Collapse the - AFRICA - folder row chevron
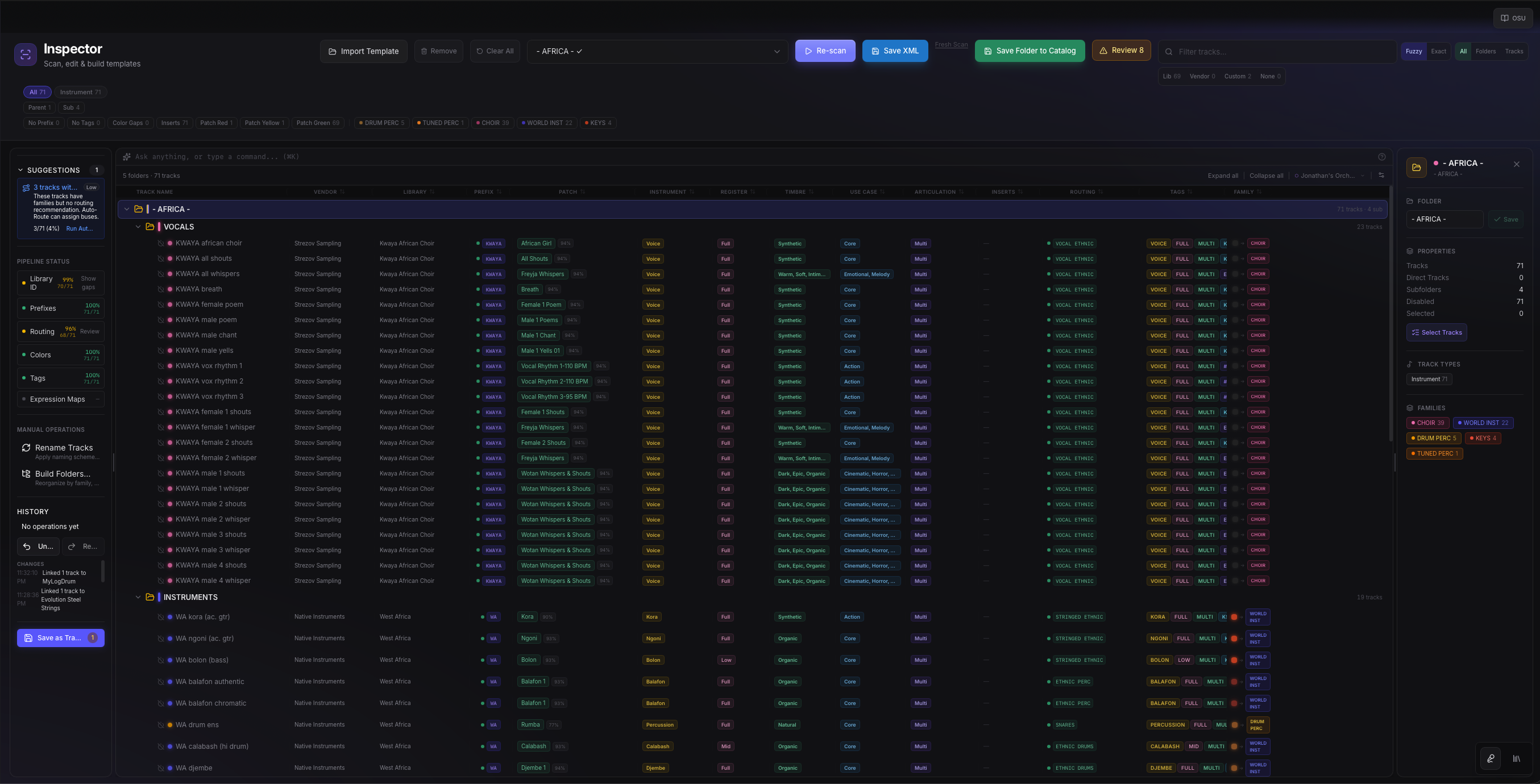 pyautogui.click(x=127, y=209)
